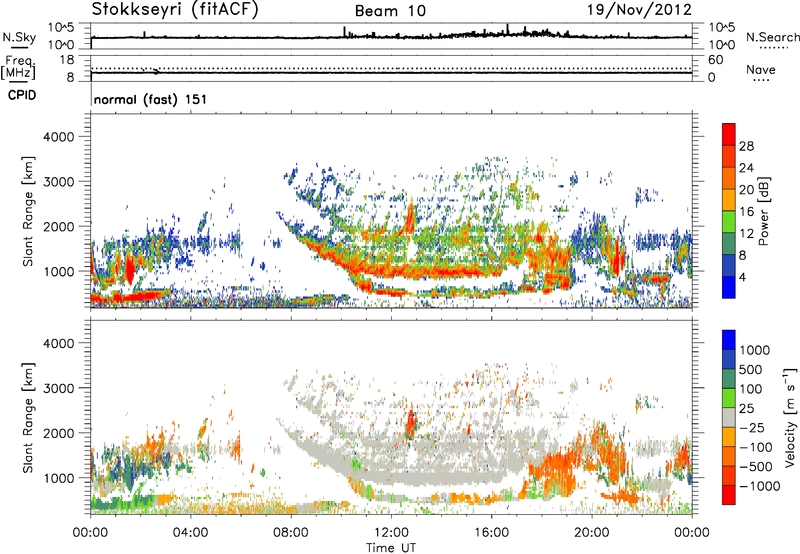800x554 pixels.
Task: Click the '3000' tick in the velocity panel
Action: pos(58,388)
